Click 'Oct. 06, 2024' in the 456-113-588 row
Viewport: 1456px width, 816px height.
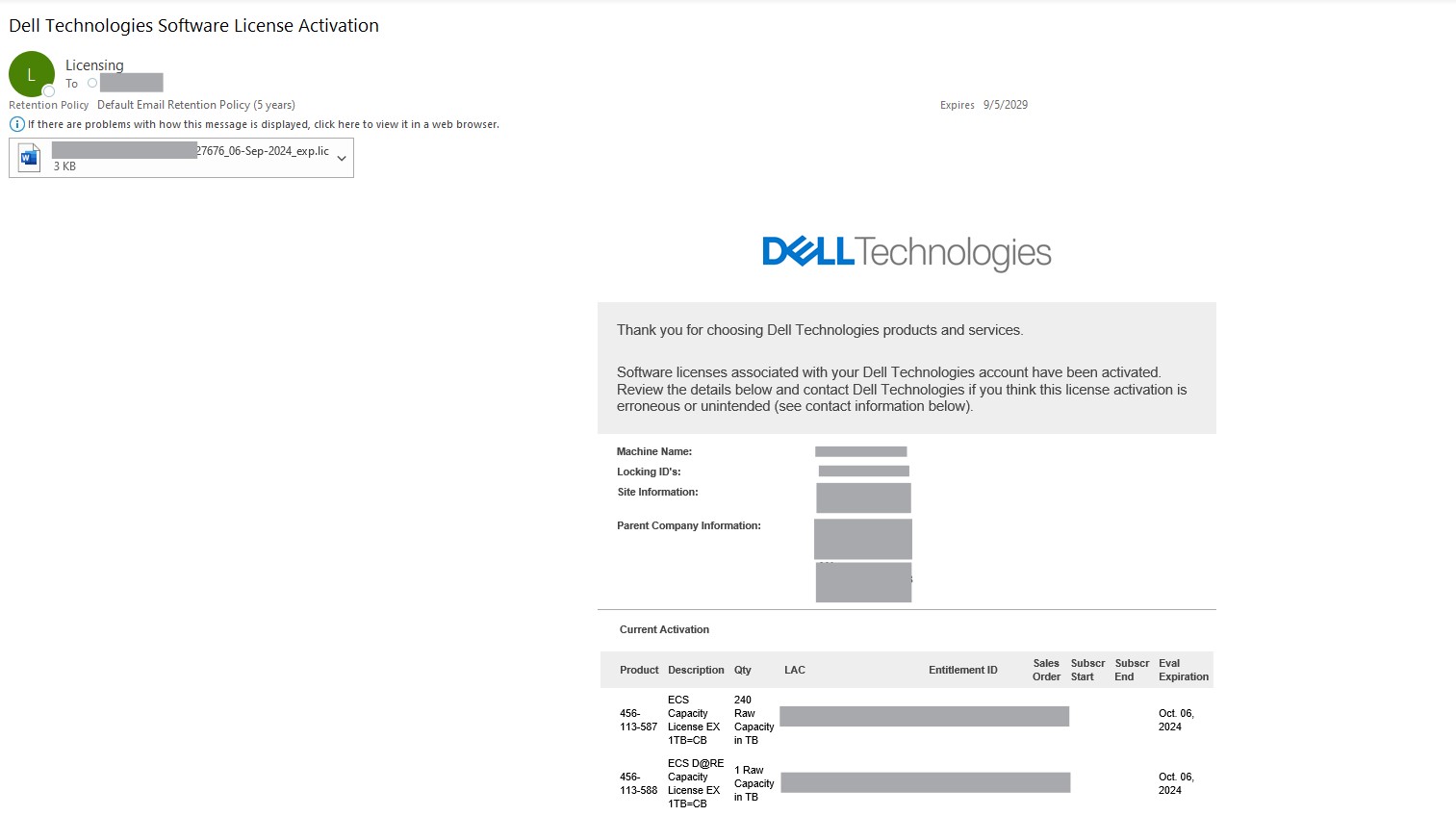tap(1176, 783)
